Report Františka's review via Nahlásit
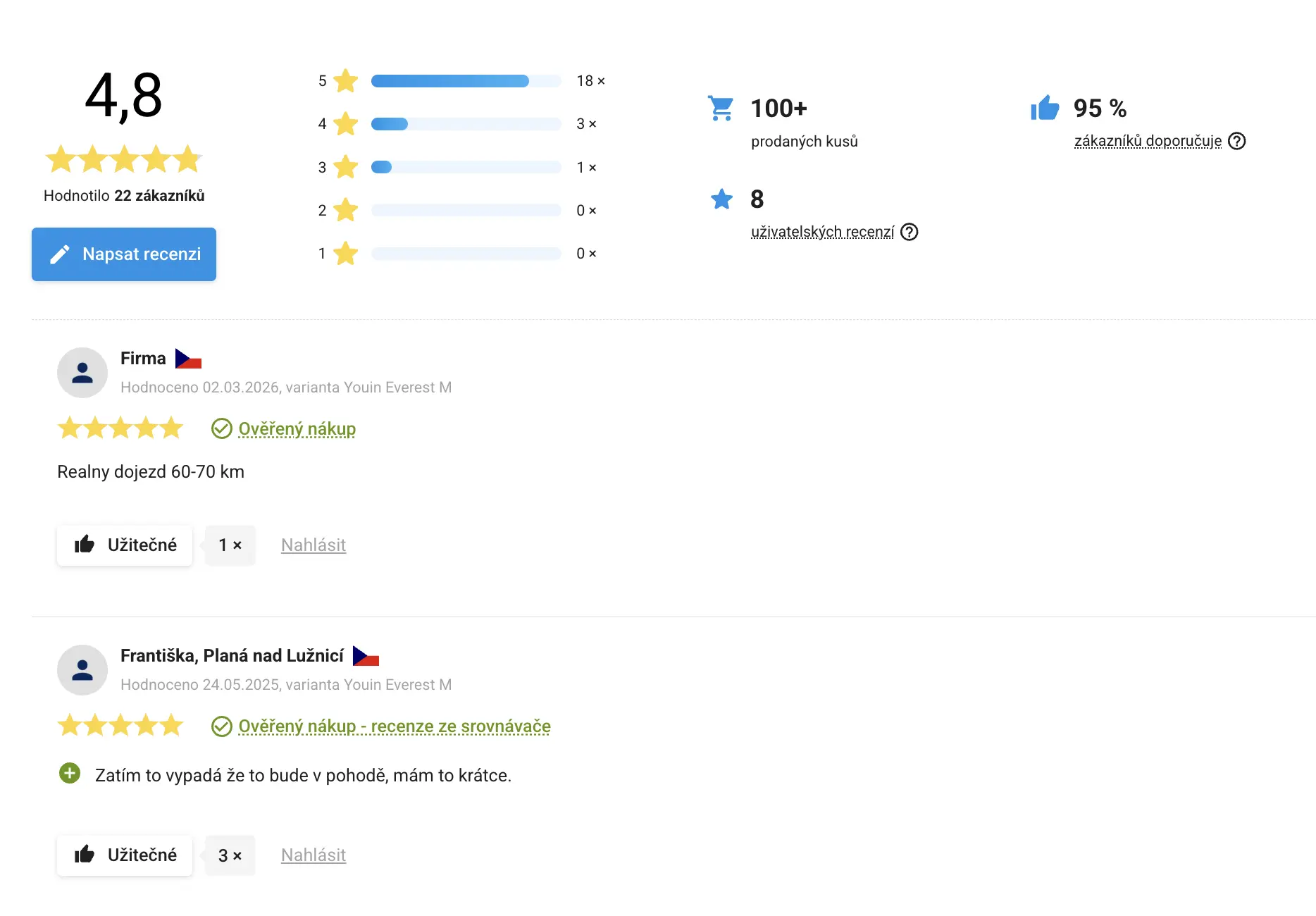Screen dimensions: 1316x916 click(x=314, y=855)
